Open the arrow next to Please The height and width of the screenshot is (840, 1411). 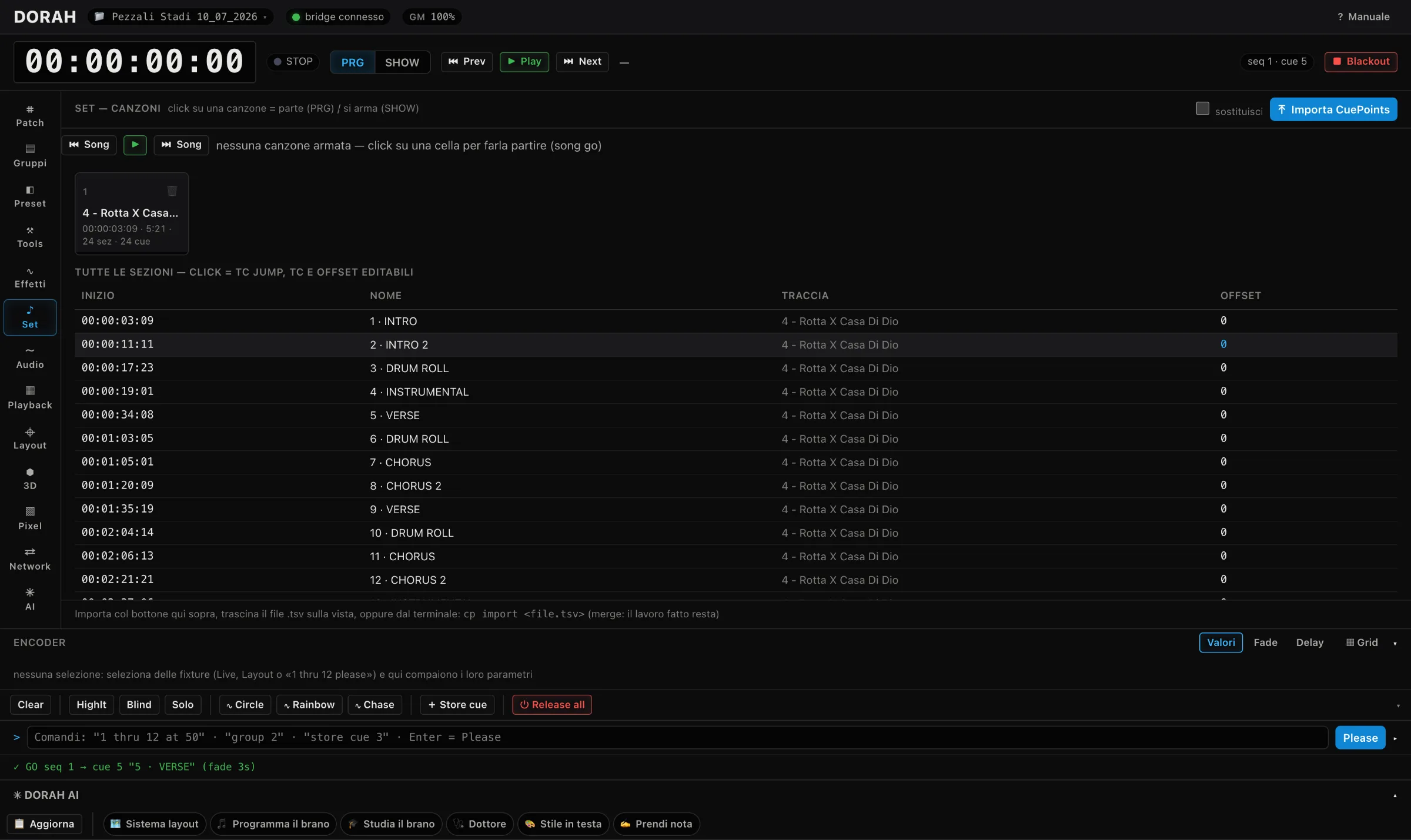pos(1395,739)
